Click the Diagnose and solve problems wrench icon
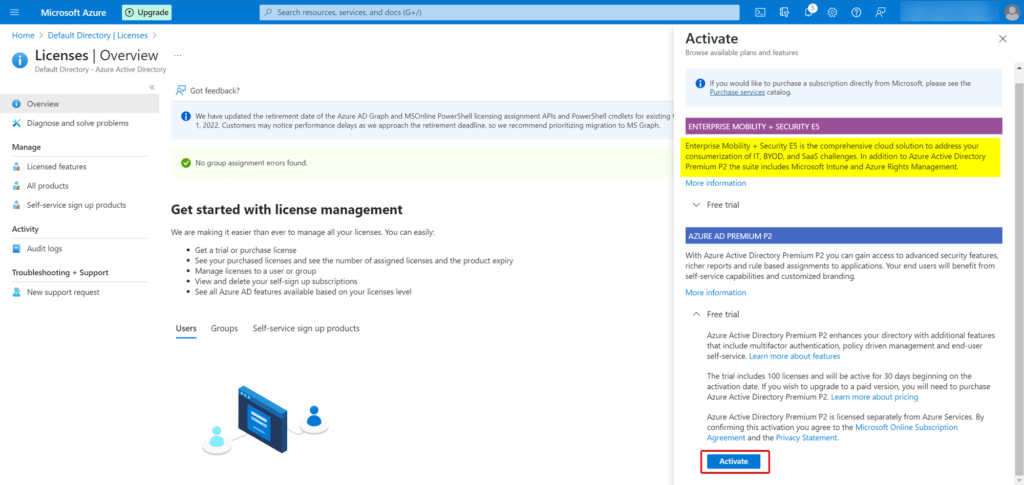 click(16, 123)
